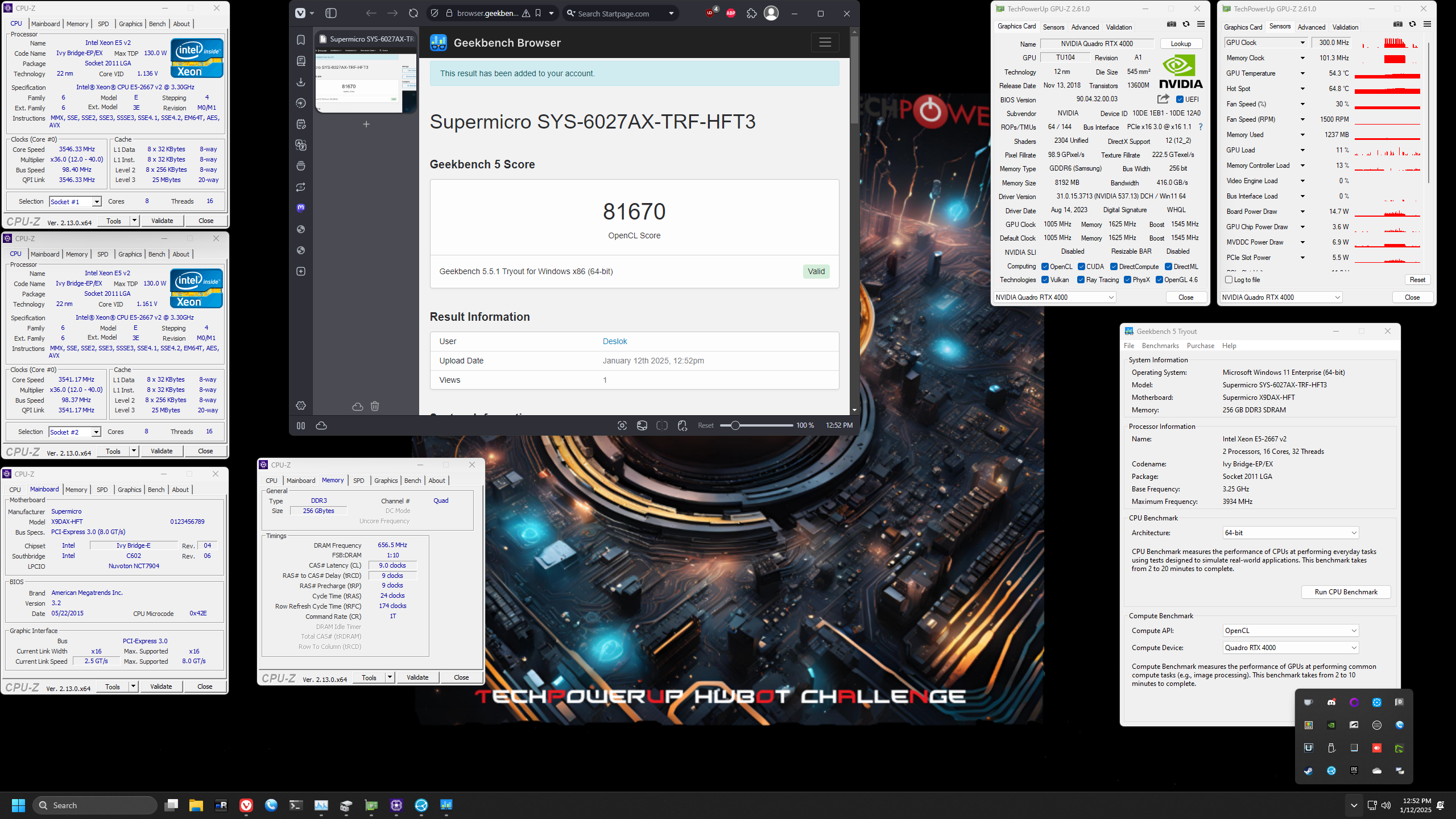Enable Log to file in GPU-Z Sensors
The width and height of the screenshot is (1456, 819).
pos(1229,280)
